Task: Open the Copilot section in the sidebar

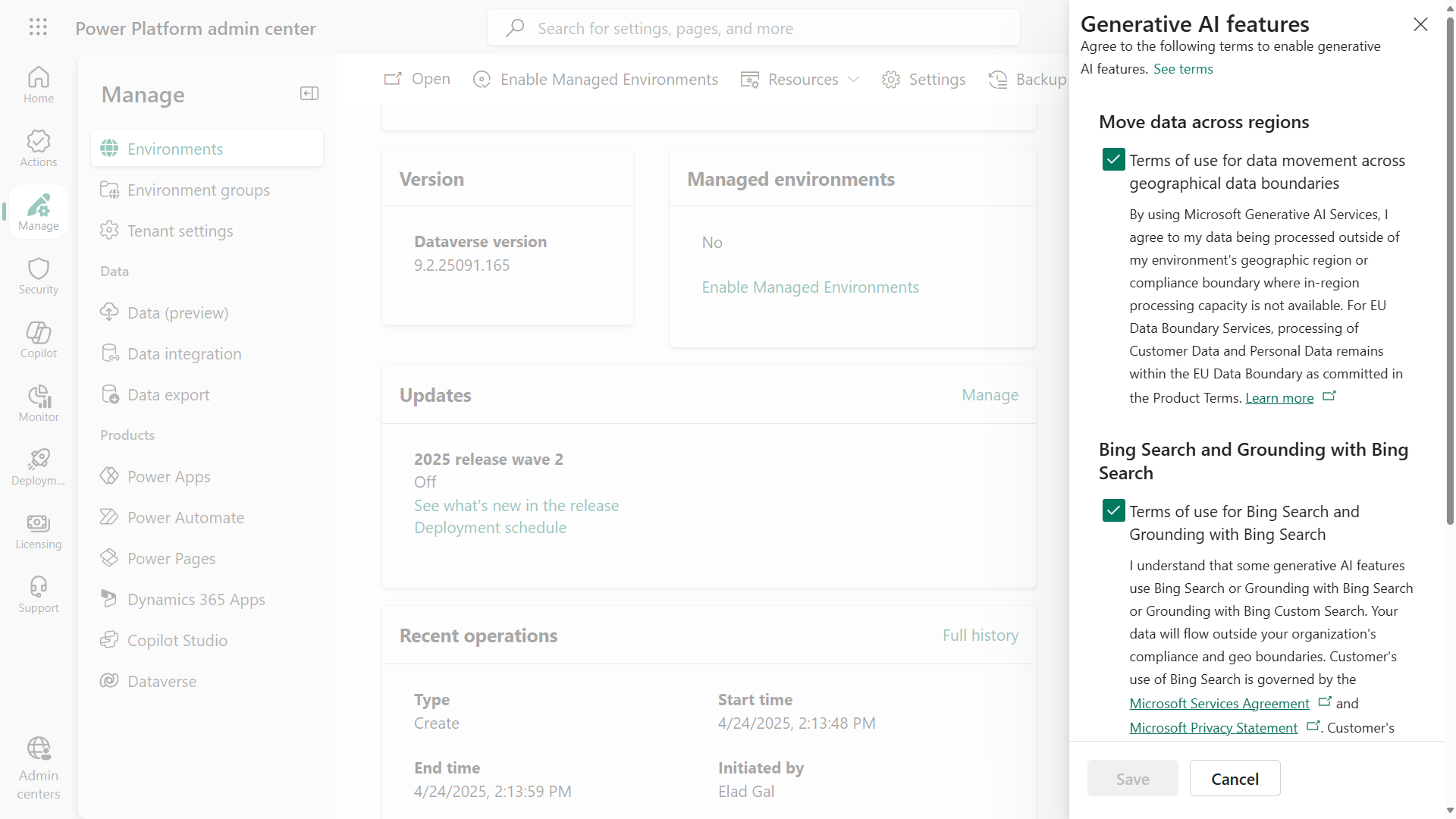Action: [x=38, y=339]
